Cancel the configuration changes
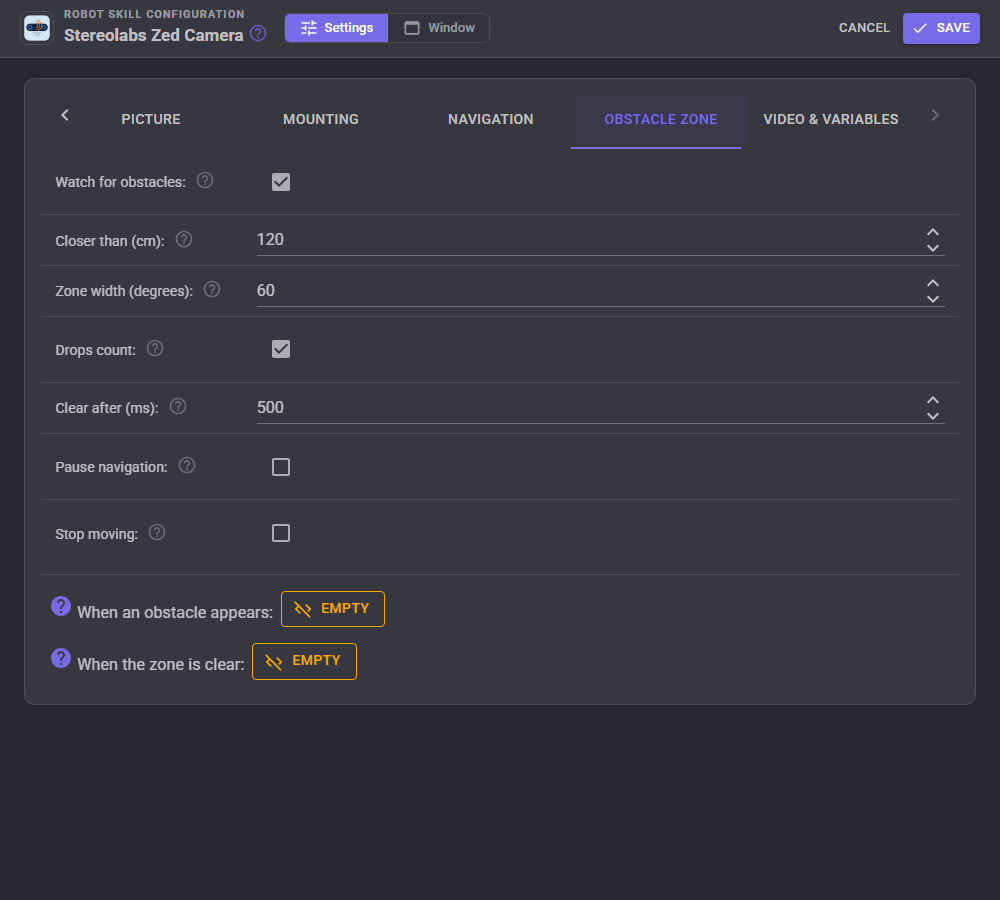The height and width of the screenshot is (900, 1000). pyautogui.click(x=864, y=28)
